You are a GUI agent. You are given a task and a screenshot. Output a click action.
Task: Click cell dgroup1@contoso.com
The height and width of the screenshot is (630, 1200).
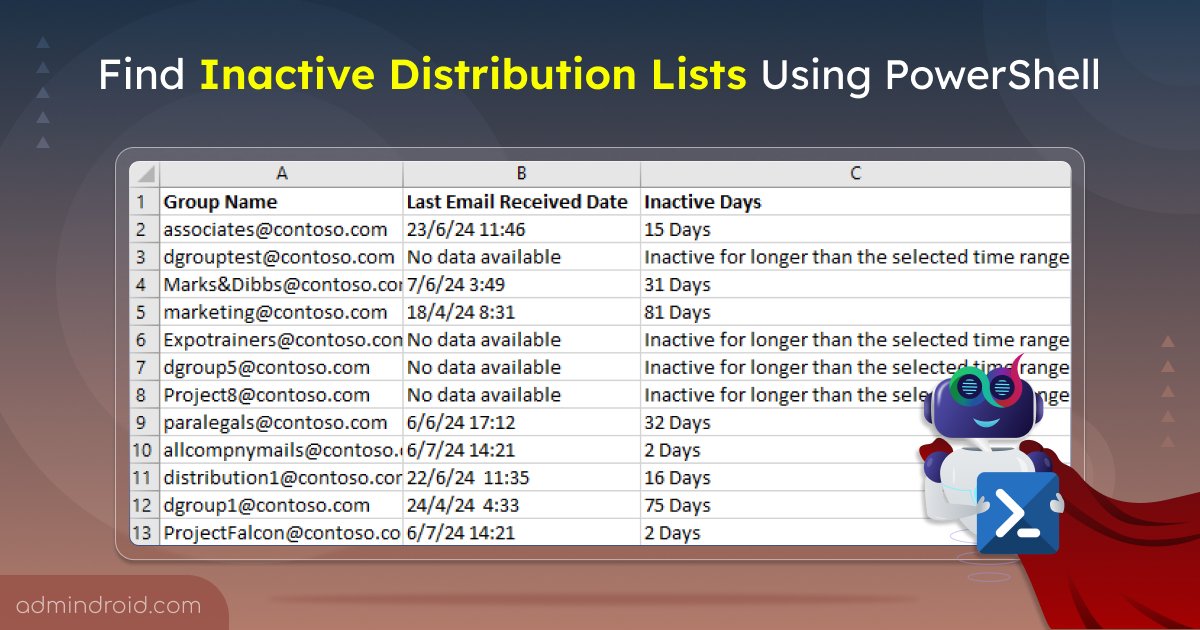click(281, 505)
